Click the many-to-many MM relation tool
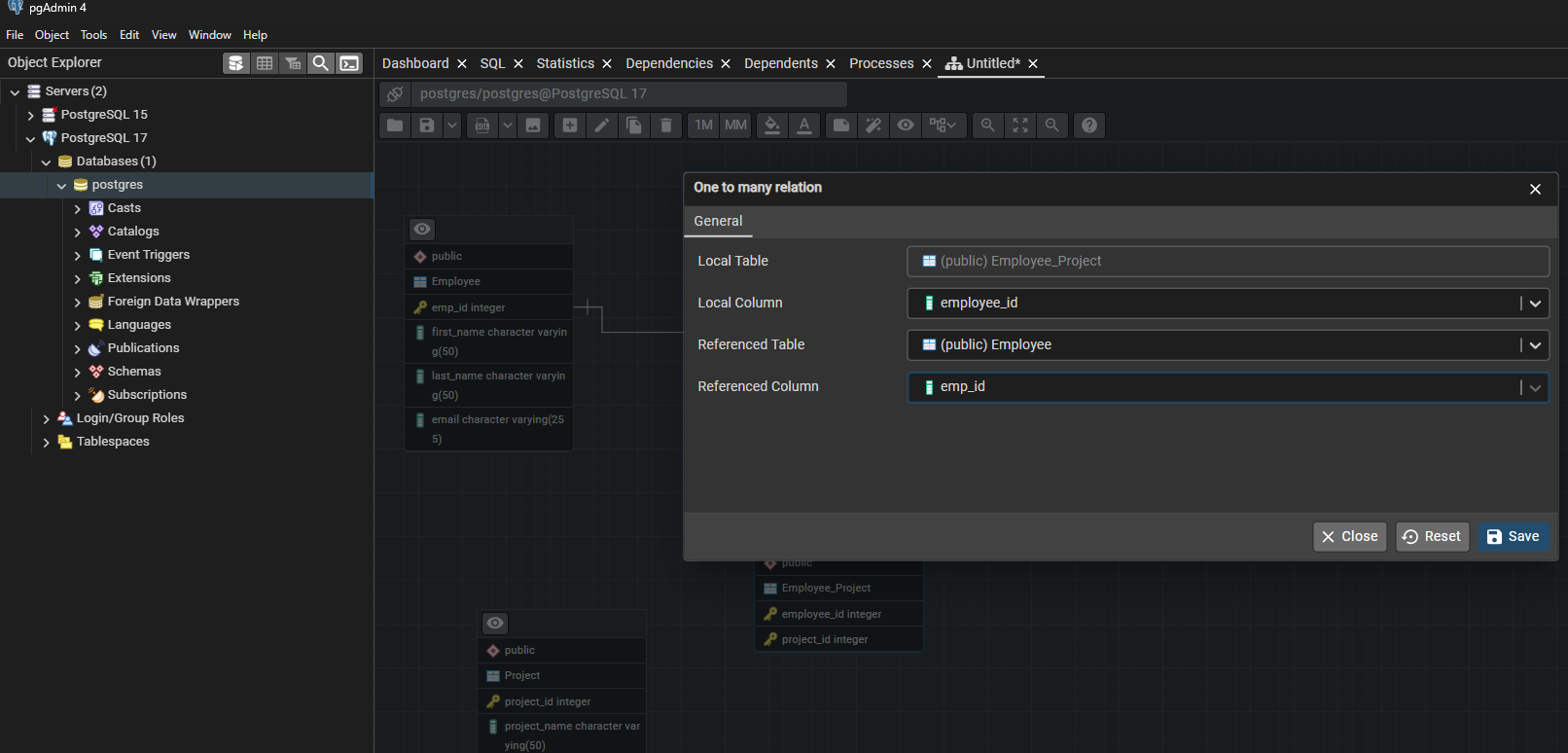The image size is (1568, 753). tap(735, 125)
